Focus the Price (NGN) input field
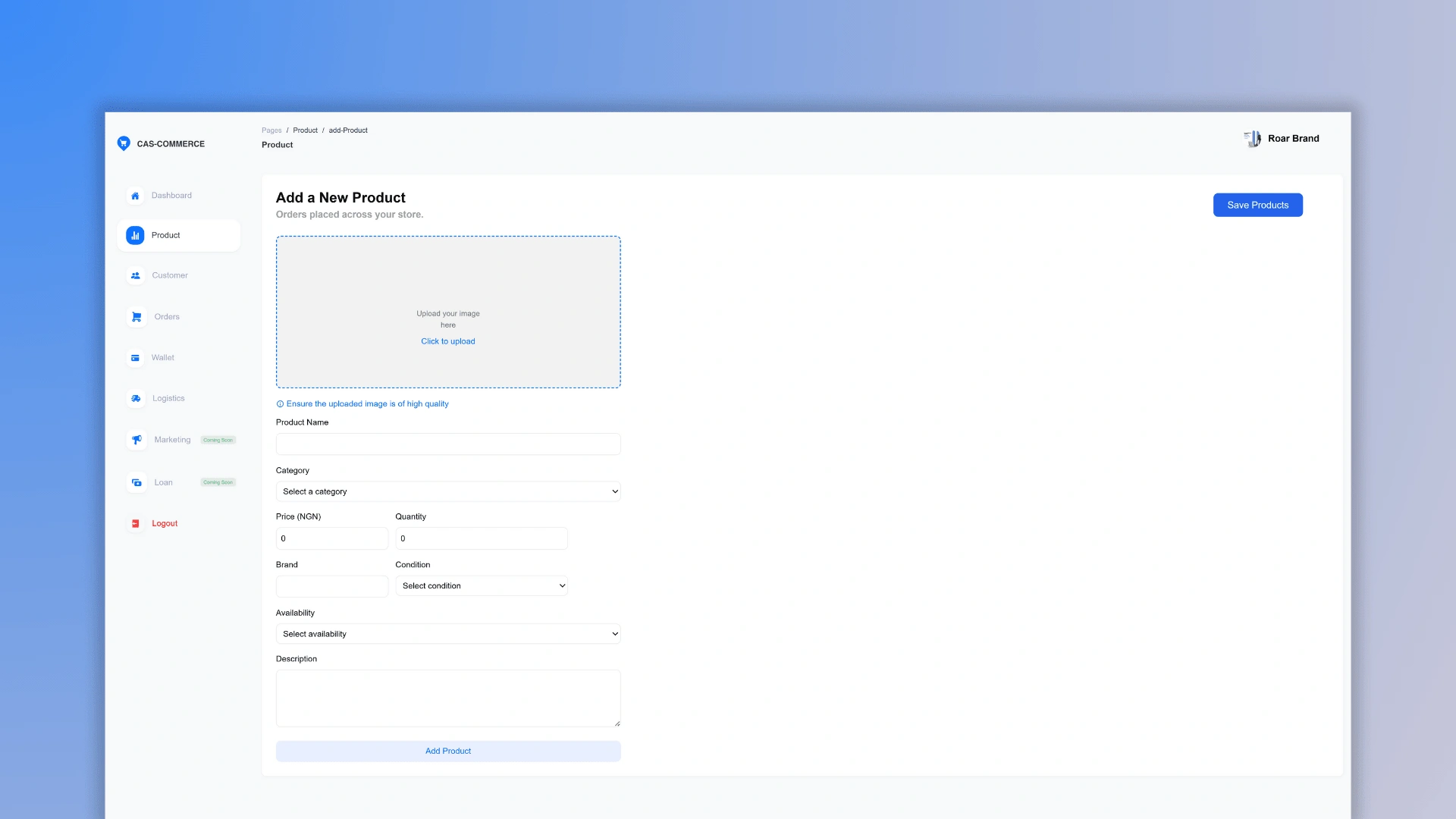Image resolution: width=1456 pixels, height=819 pixels. pyautogui.click(x=332, y=538)
